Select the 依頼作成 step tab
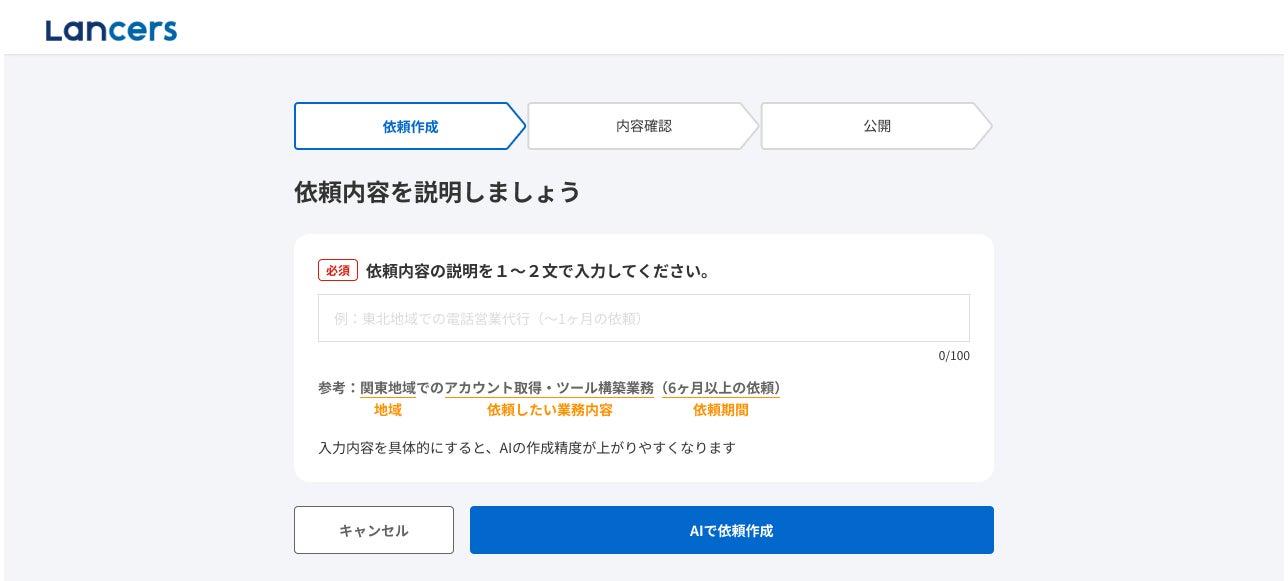The image size is (1288, 581). (409, 126)
